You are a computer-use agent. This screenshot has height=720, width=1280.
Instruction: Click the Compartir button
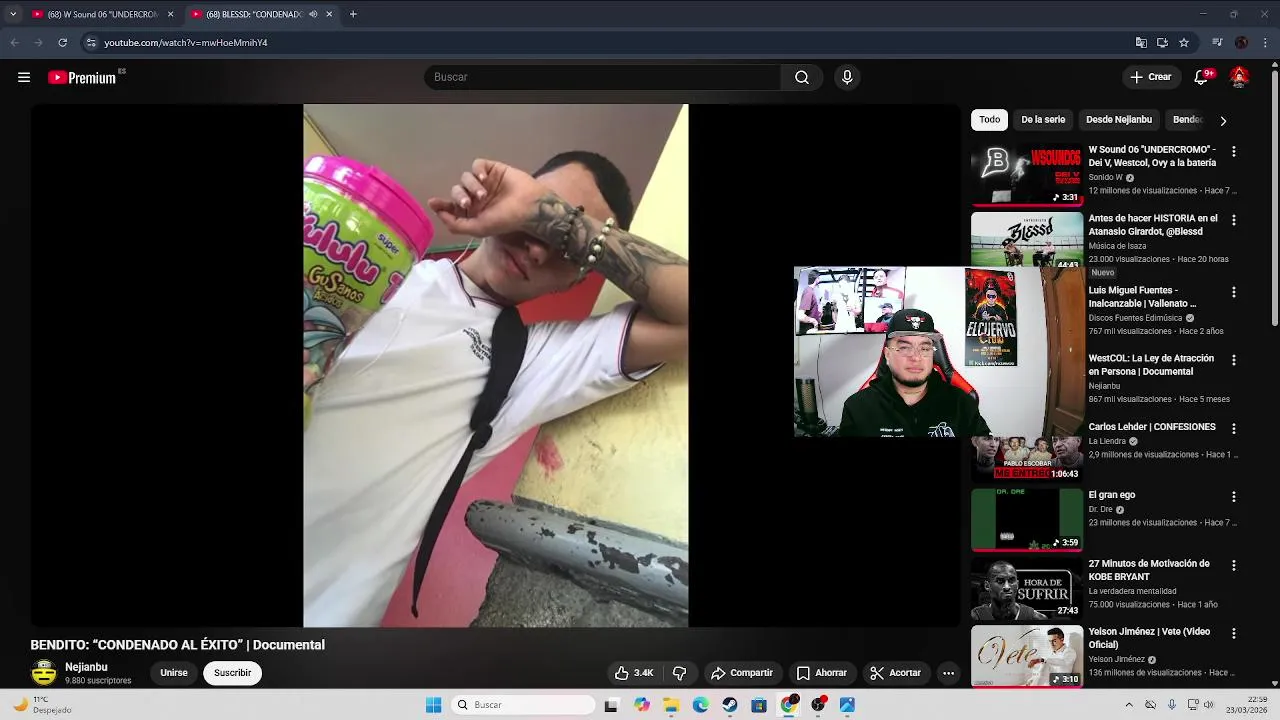tap(741, 673)
